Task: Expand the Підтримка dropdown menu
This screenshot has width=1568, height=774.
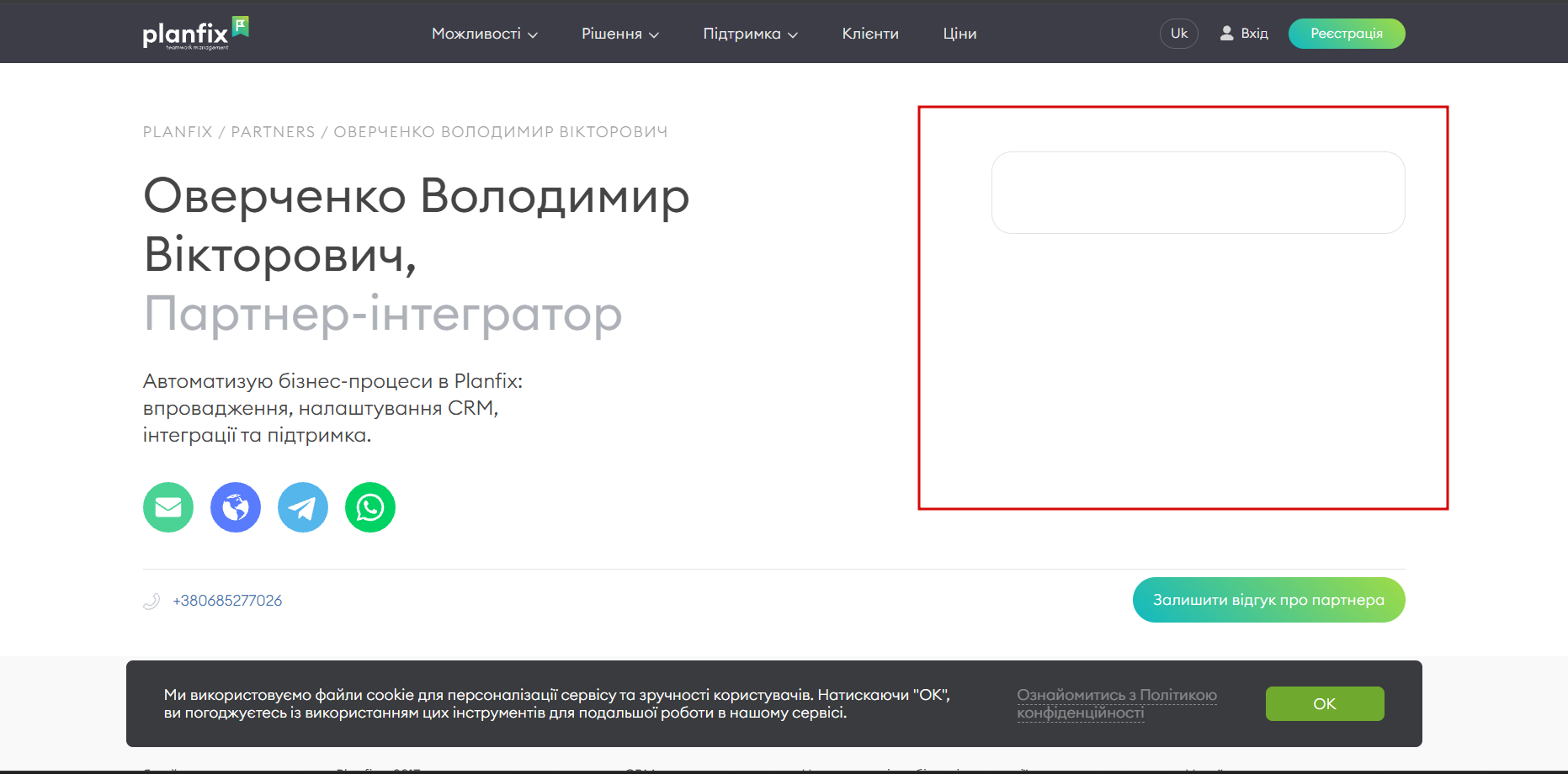Action: [751, 34]
